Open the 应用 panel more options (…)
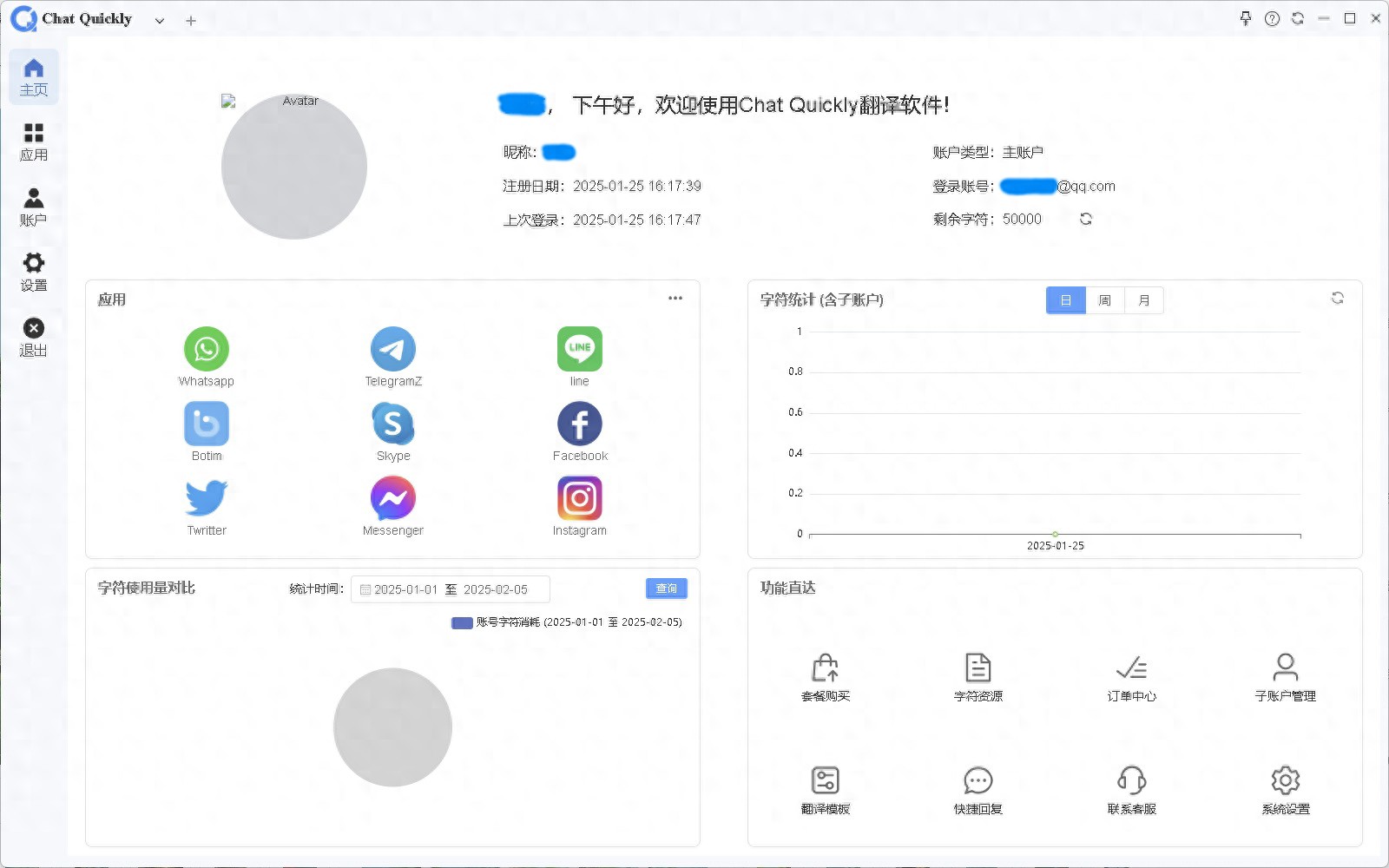 (675, 299)
